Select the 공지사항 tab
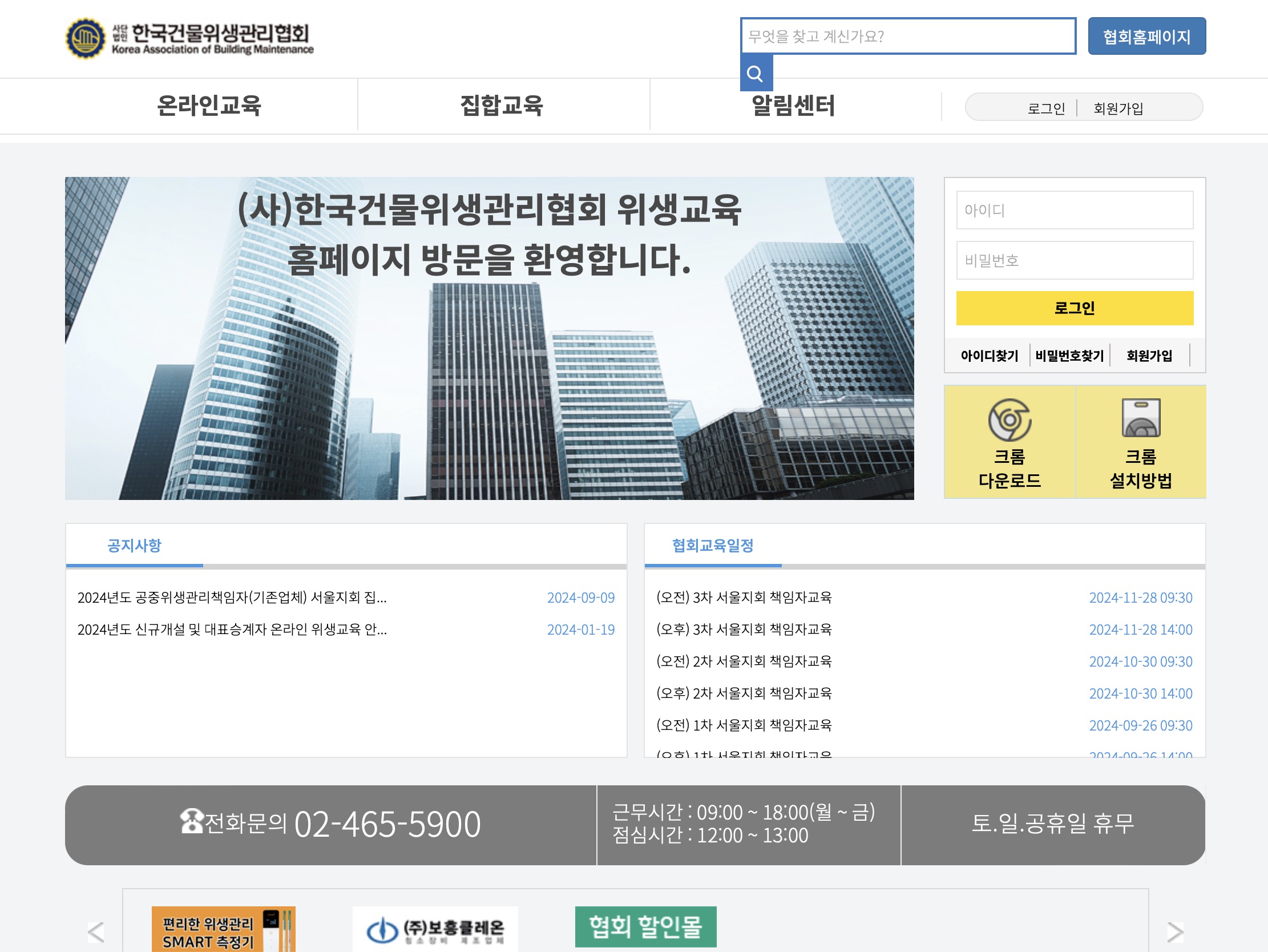Image resolution: width=1268 pixels, height=952 pixels. coord(134,546)
